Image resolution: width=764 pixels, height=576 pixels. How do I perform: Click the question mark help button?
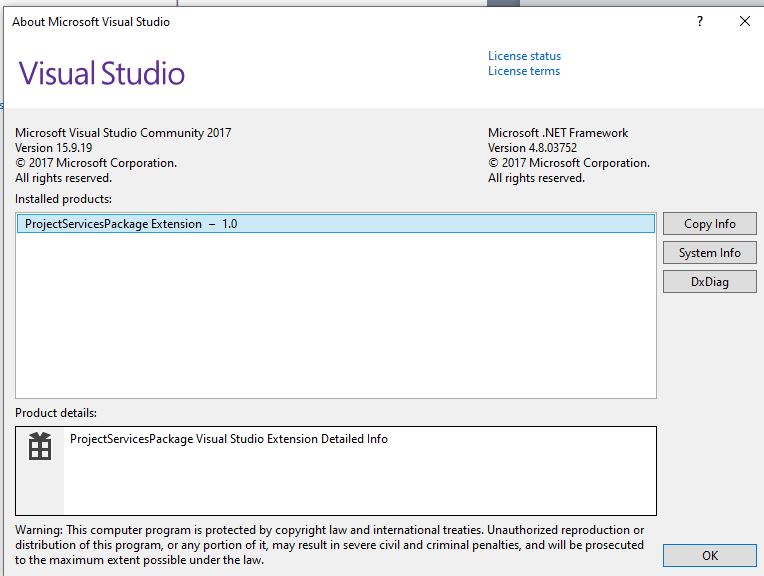(699, 22)
